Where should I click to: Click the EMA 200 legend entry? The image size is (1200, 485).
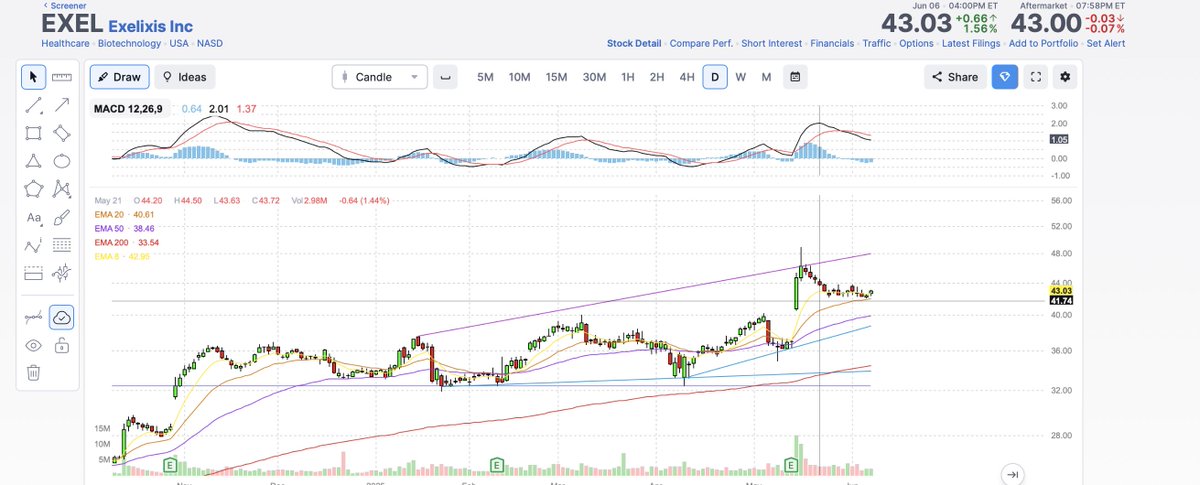tap(126, 242)
